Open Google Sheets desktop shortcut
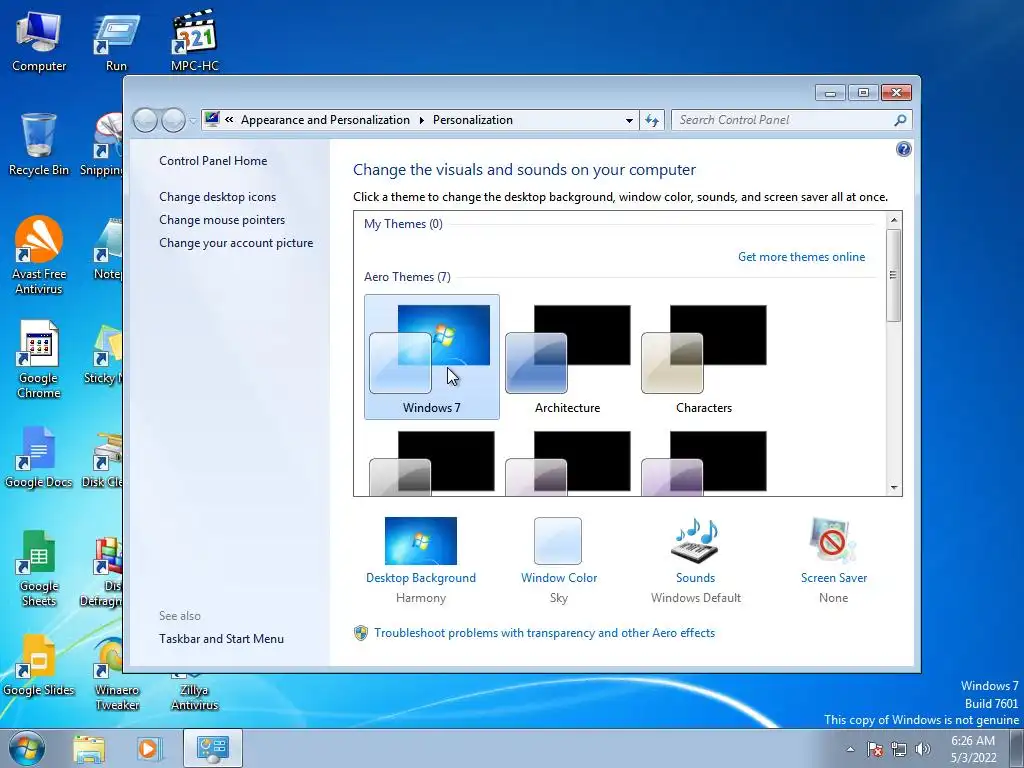The image size is (1024, 768). pyautogui.click(x=39, y=568)
